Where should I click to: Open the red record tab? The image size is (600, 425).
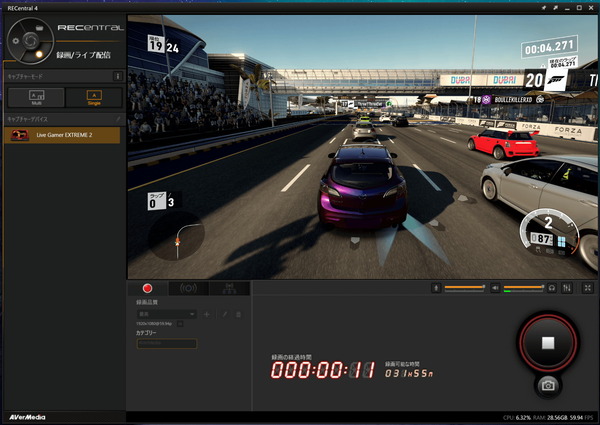coord(147,288)
